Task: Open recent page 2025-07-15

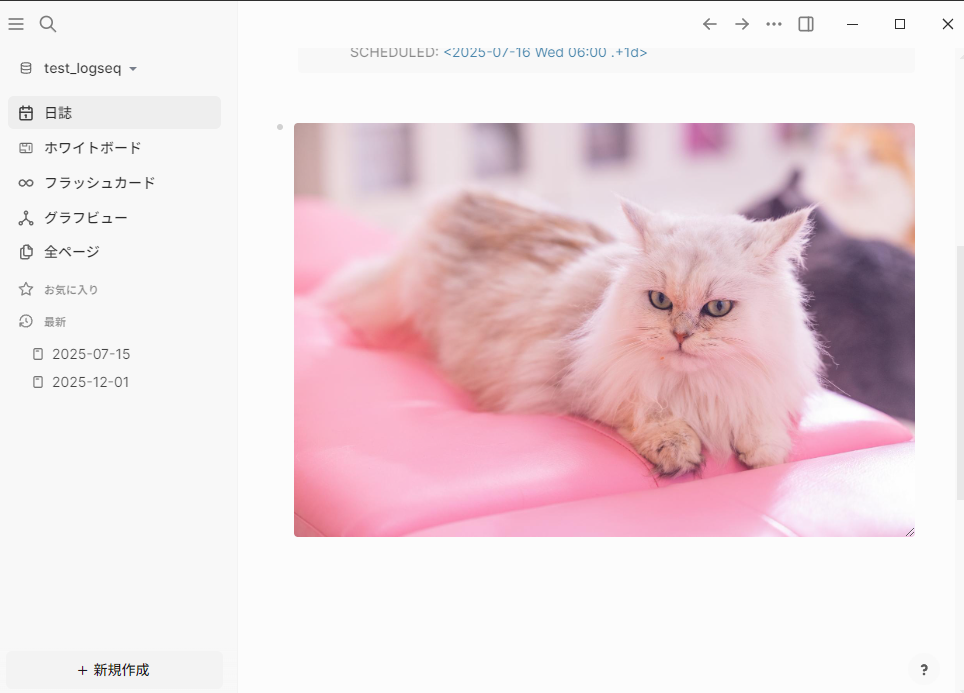Action: click(91, 354)
